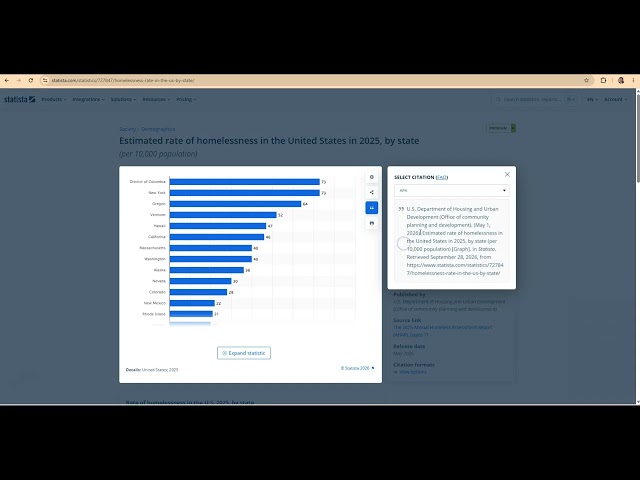Image resolution: width=640 pixels, height=480 pixels.
Task: Follow the Society breadcrumb link
Action: [127, 129]
